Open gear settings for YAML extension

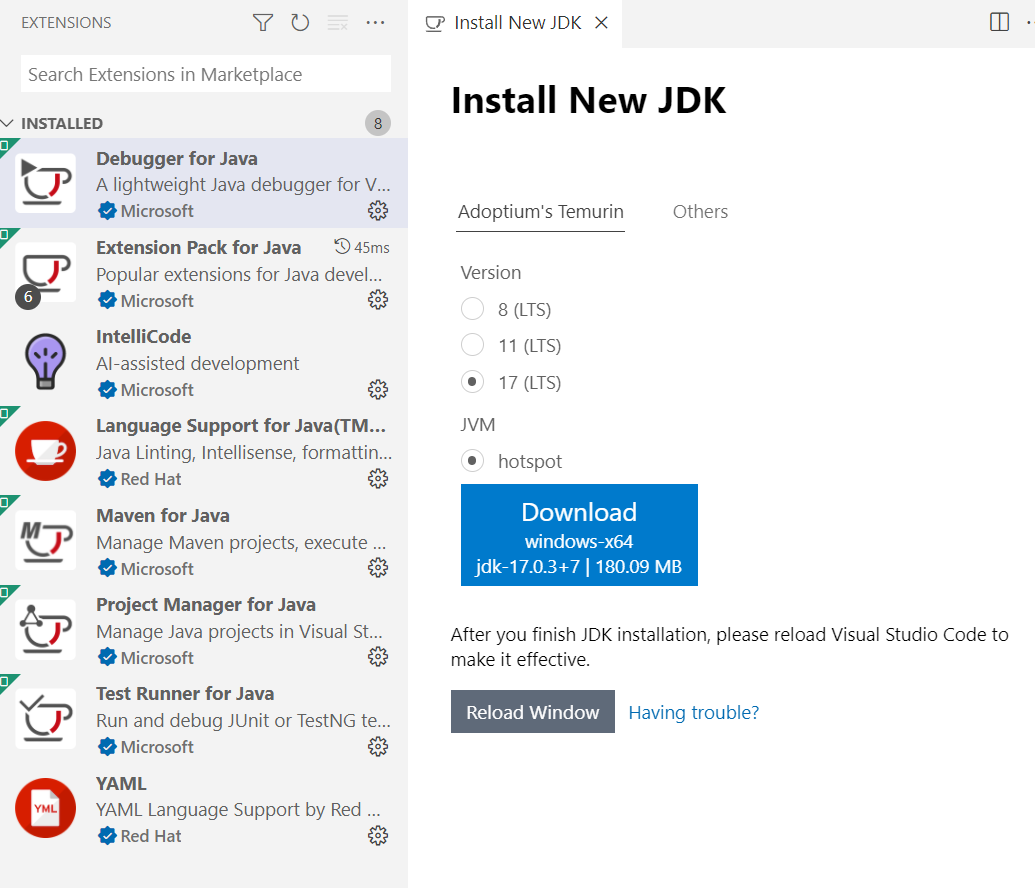tap(378, 836)
